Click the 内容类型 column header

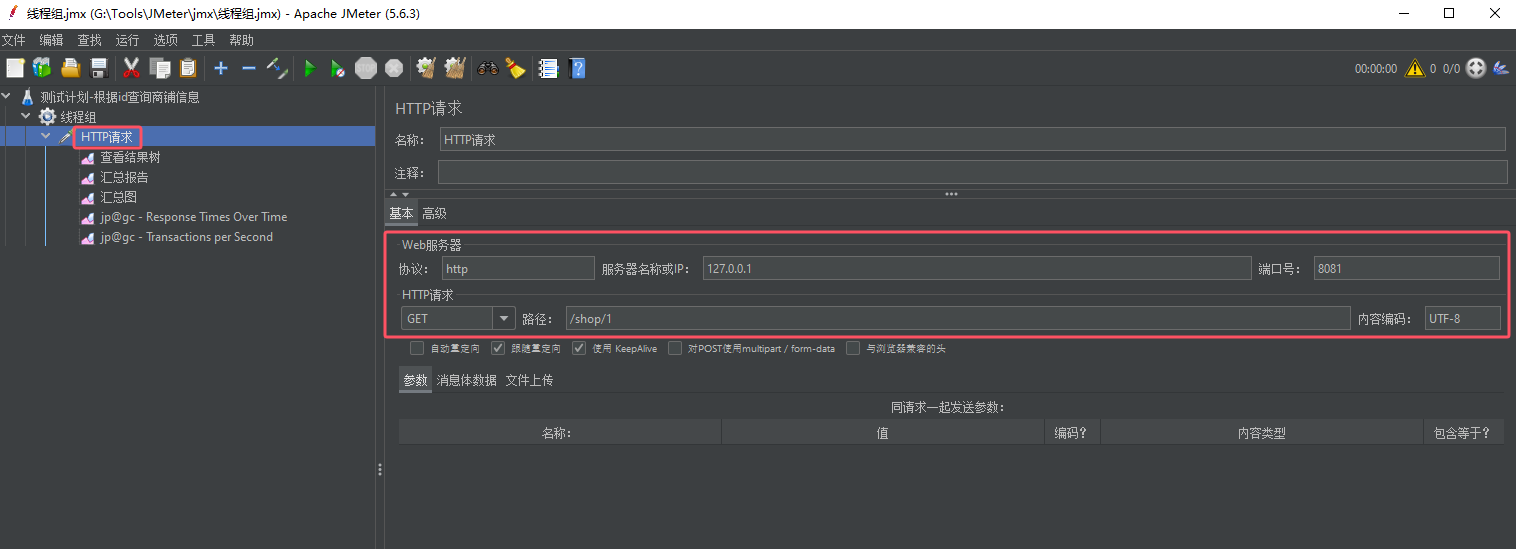coord(1261,433)
